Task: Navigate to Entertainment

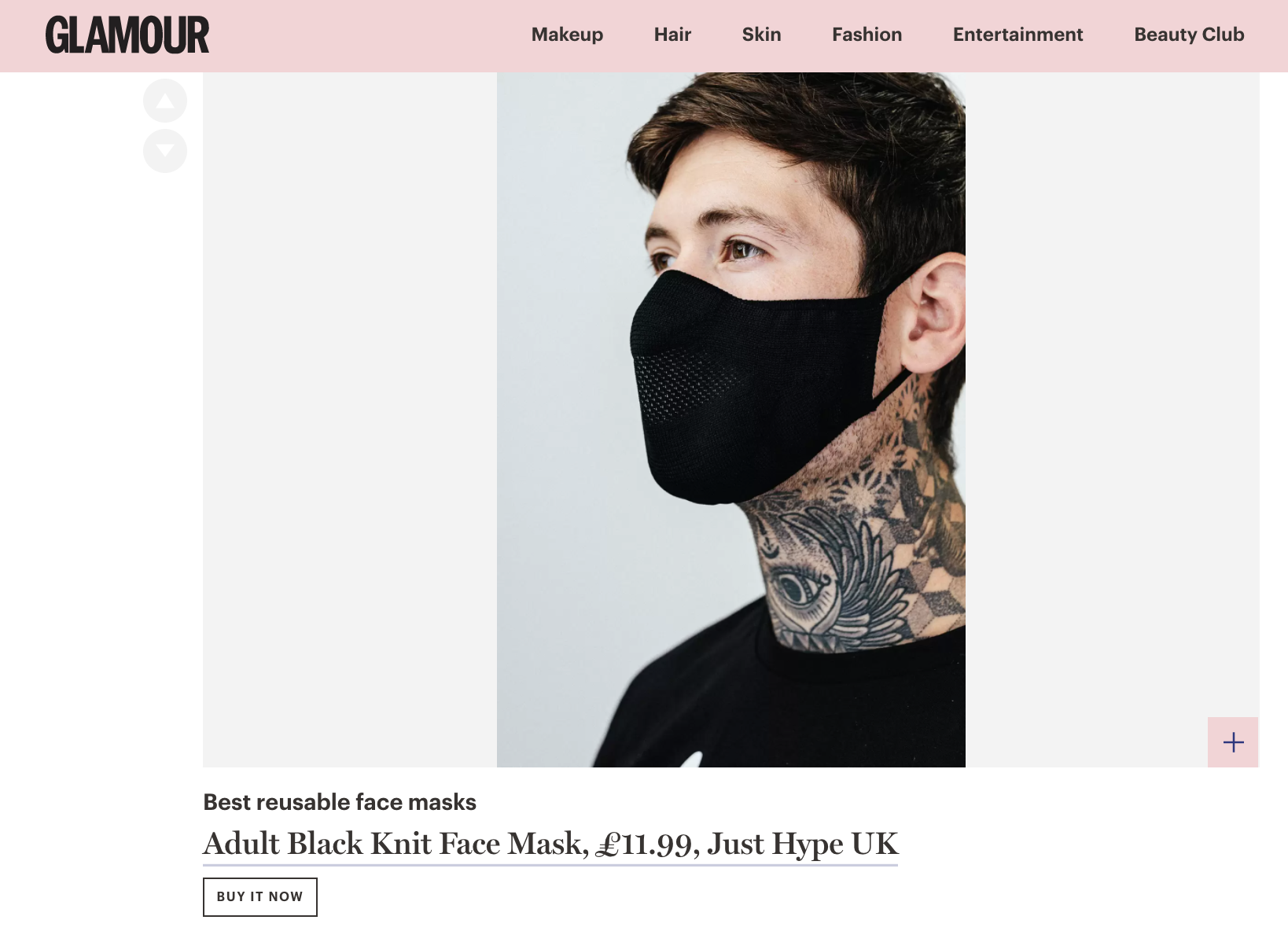Action: point(1018,35)
